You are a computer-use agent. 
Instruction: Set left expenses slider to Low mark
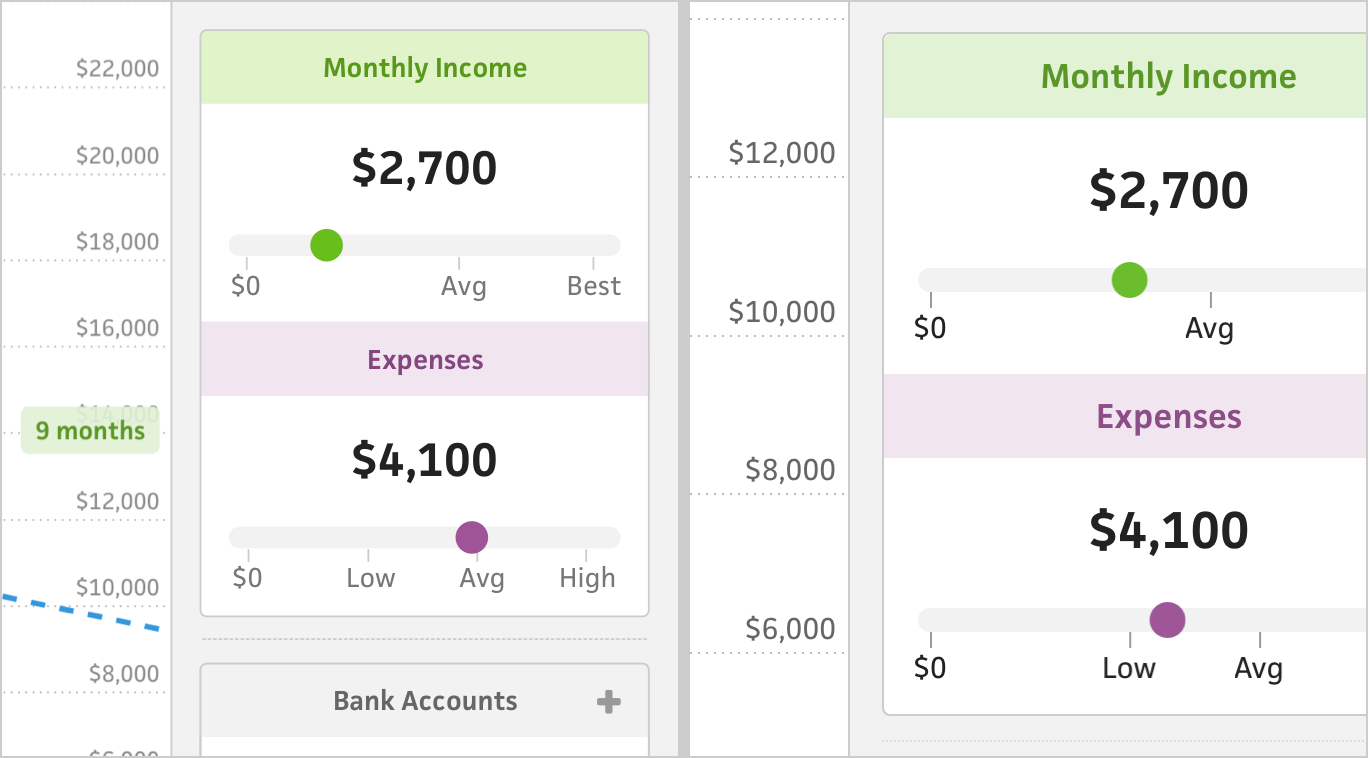[x=368, y=538]
